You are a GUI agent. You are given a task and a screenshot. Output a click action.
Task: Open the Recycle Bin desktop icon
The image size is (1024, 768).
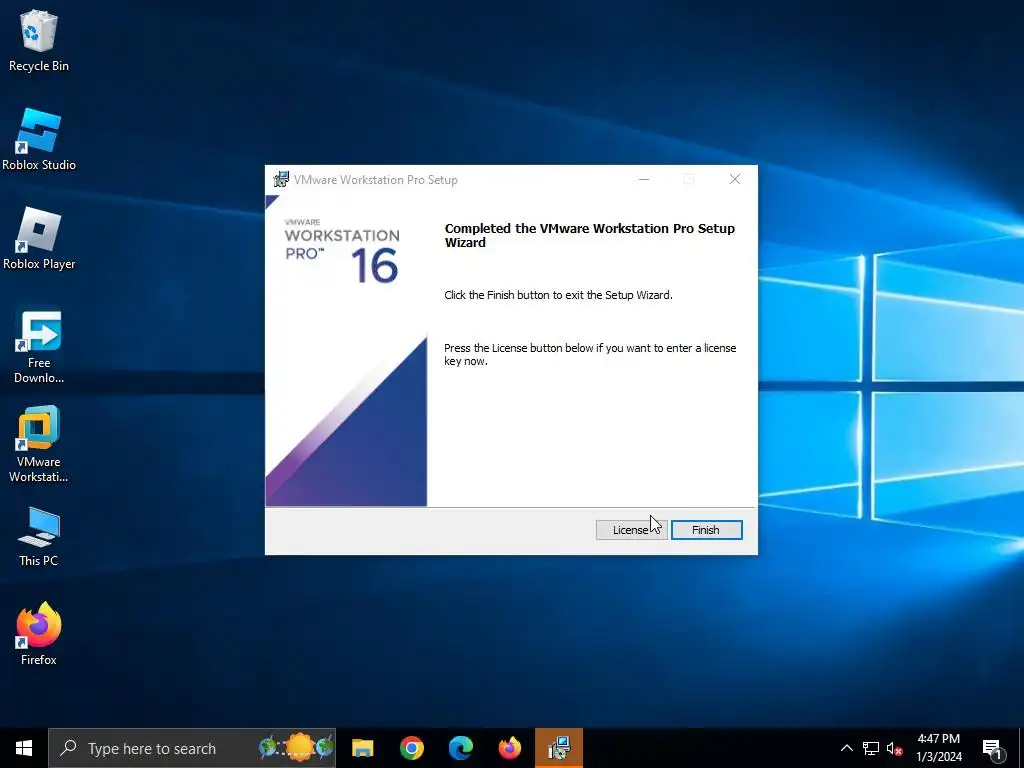pos(39,41)
